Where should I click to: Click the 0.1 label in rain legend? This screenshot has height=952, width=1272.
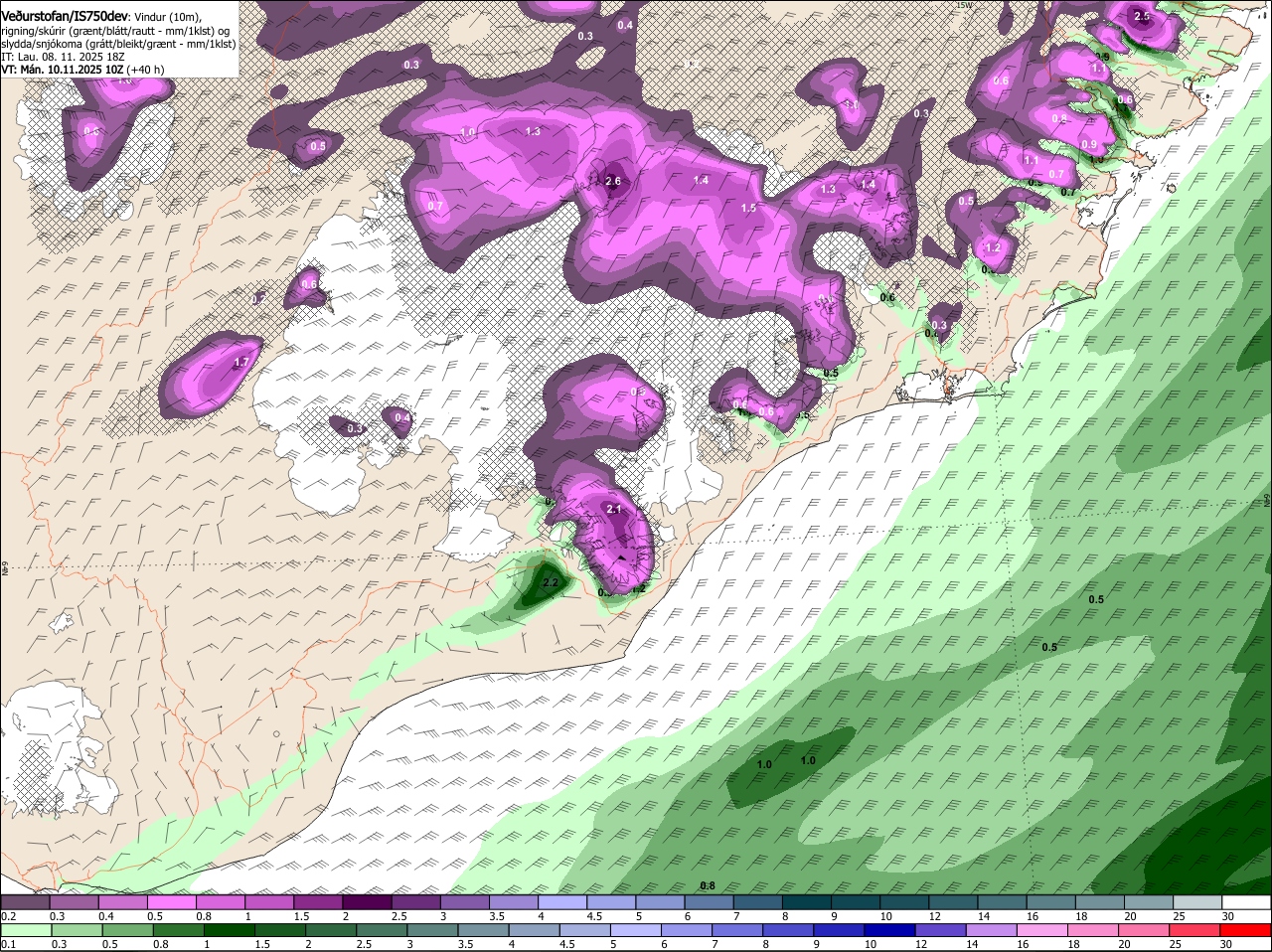9,945
